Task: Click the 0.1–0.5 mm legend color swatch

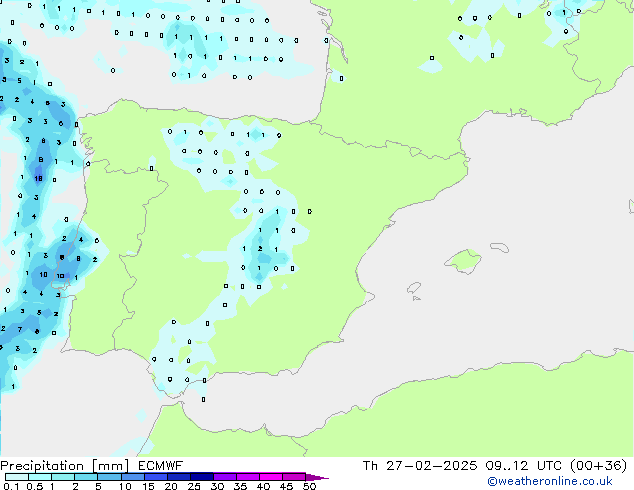Action: pyautogui.click(x=17, y=477)
